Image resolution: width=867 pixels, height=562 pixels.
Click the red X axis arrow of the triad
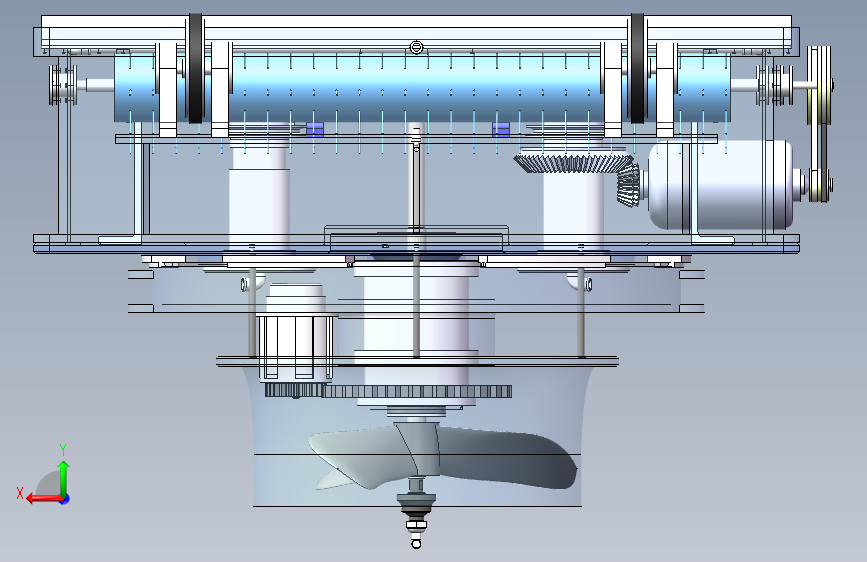pyautogui.click(x=44, y=499)
